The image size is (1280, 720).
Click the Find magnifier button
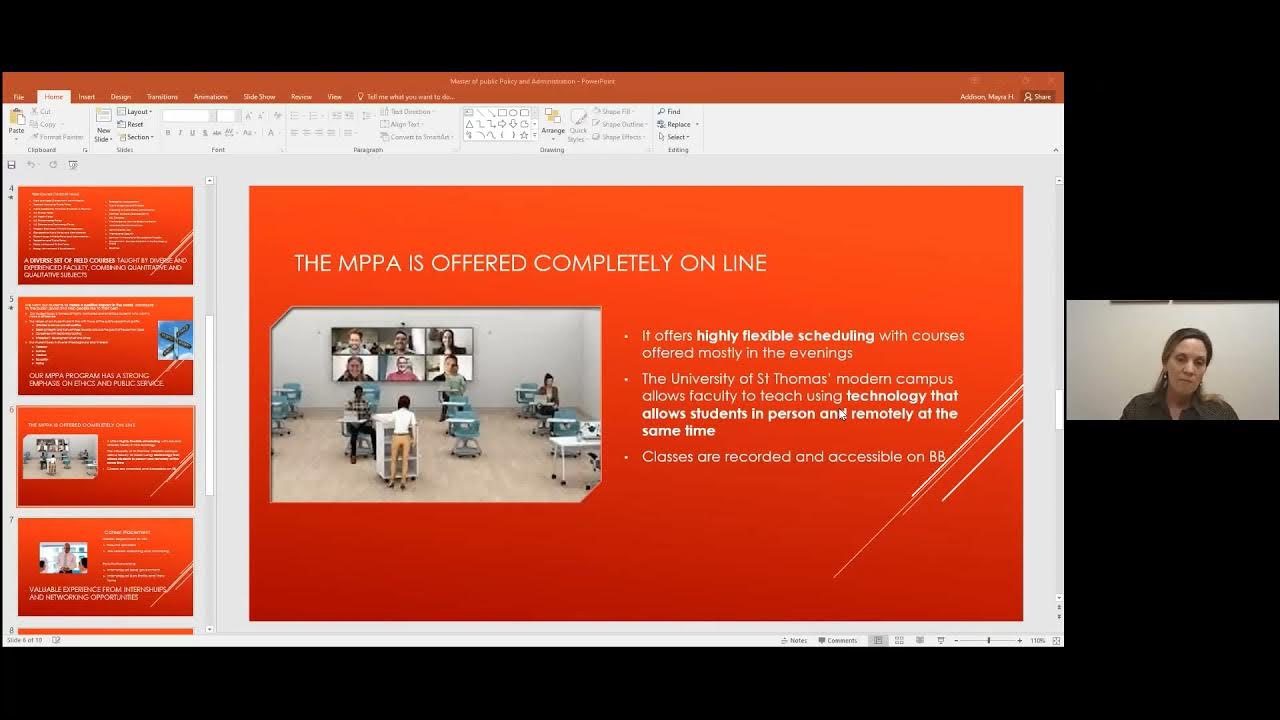coord(669,111)
